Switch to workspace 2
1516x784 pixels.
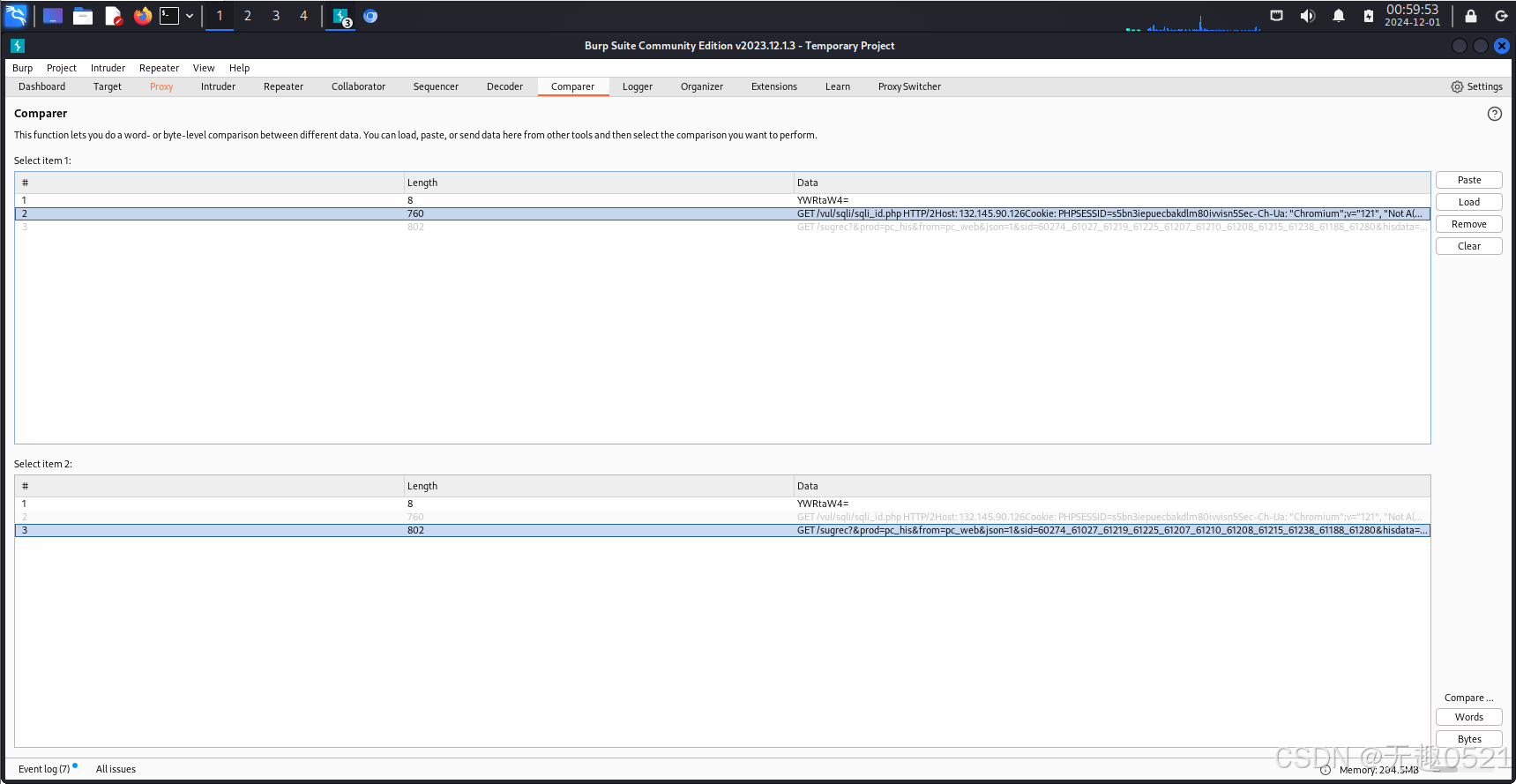(x=248, y=16)
